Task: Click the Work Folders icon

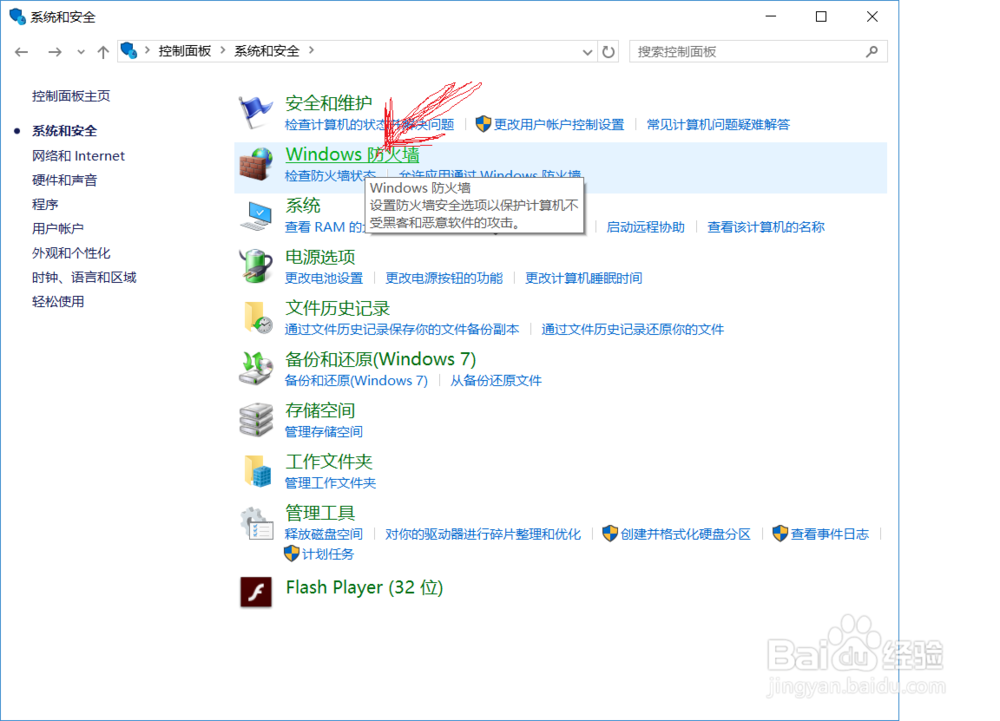Action: pos(258,470)
